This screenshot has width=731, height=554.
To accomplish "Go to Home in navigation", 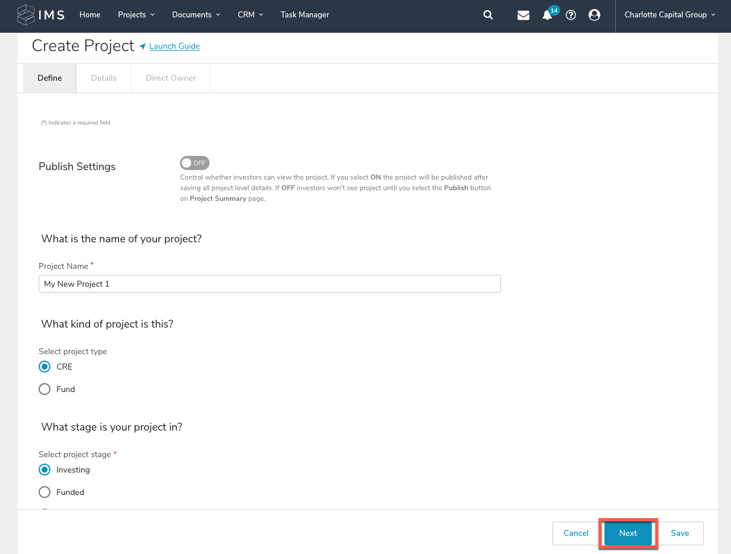I will 90,15.
